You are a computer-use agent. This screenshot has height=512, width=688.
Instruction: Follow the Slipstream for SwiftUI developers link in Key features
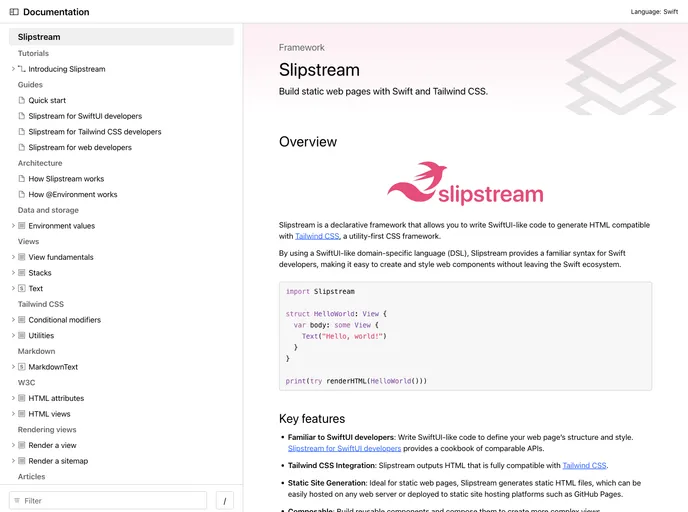click(x=344, y=448)
